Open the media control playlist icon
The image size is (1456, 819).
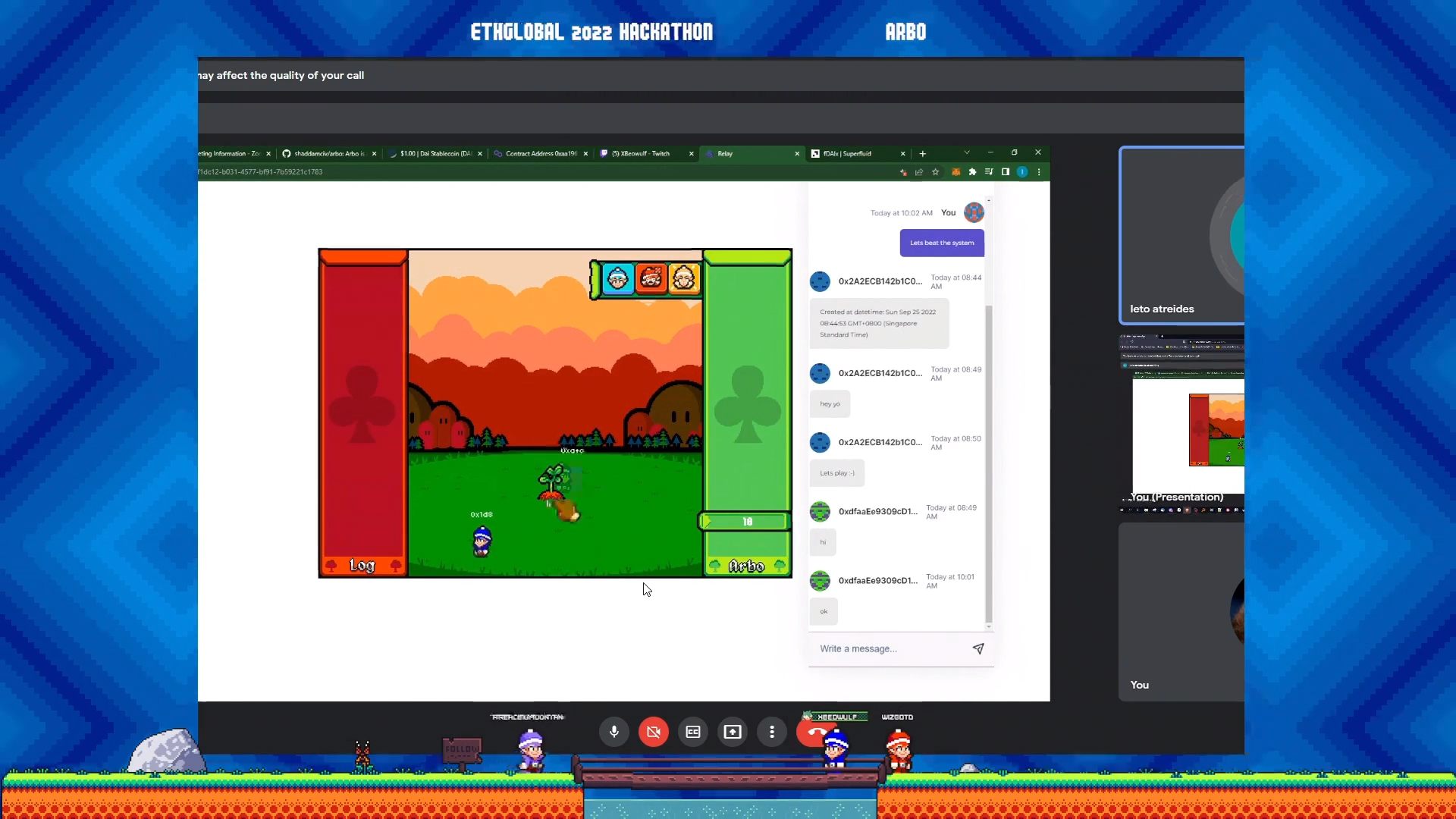click(x=989, y=172)
